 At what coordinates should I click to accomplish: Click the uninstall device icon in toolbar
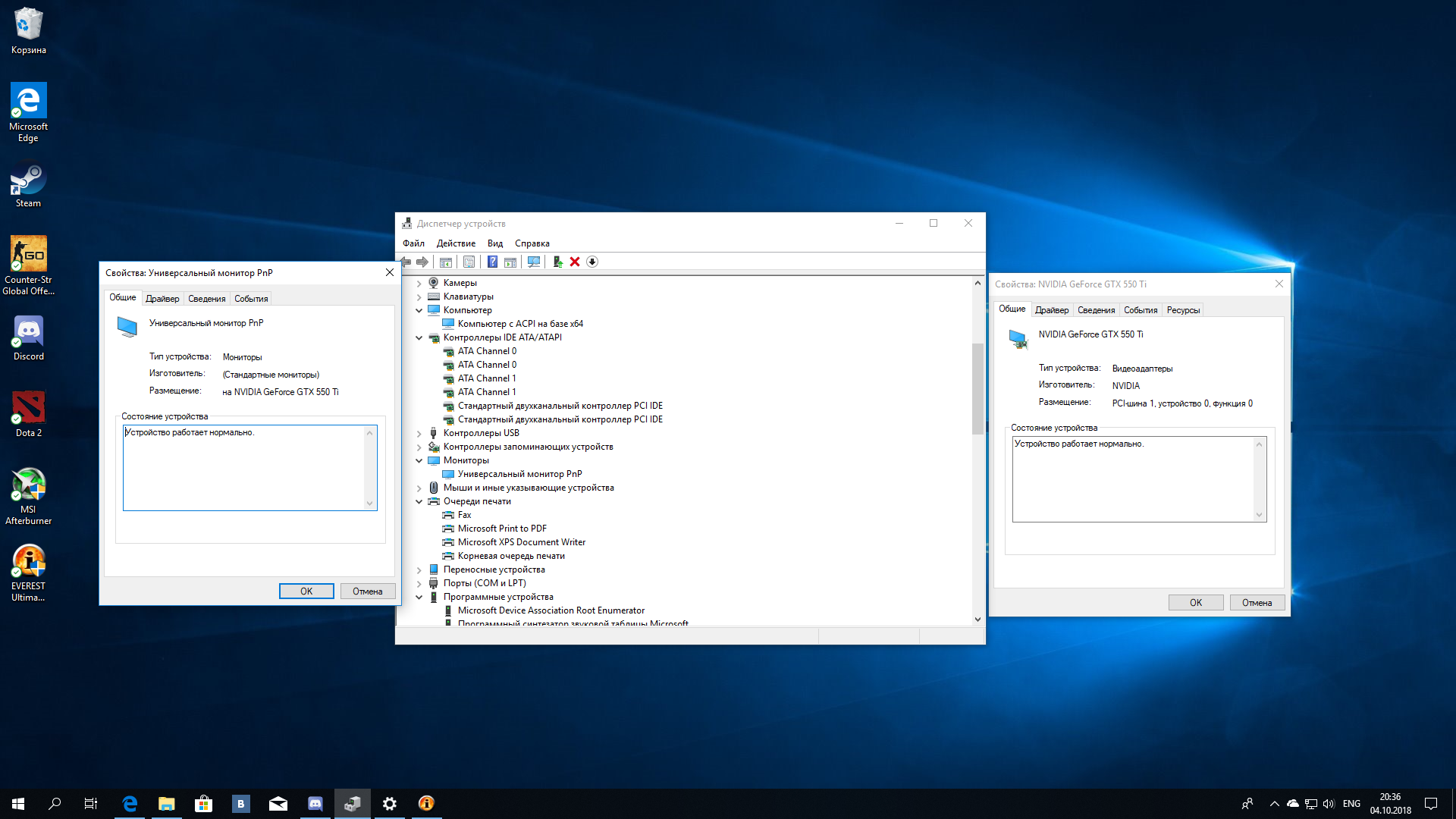pos(576,261)
